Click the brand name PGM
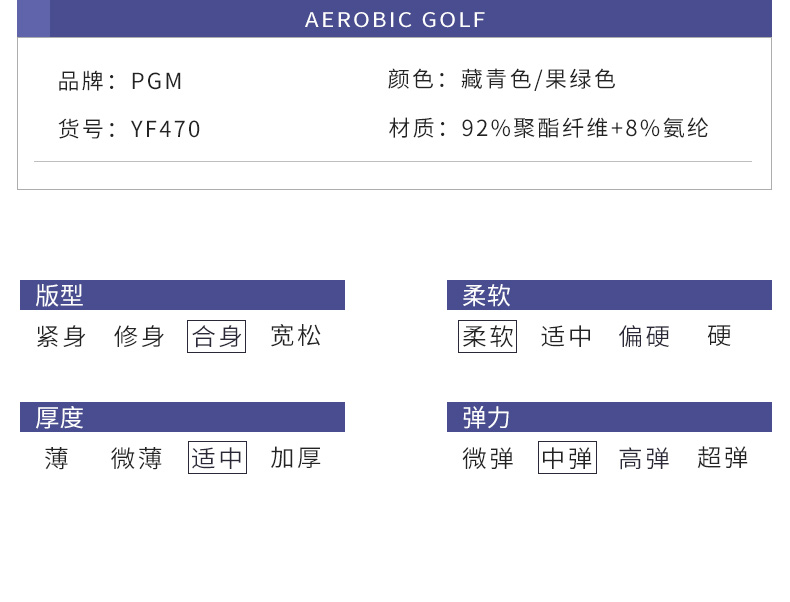The height and width of the screenshot is (602, 790). (157, 81)
